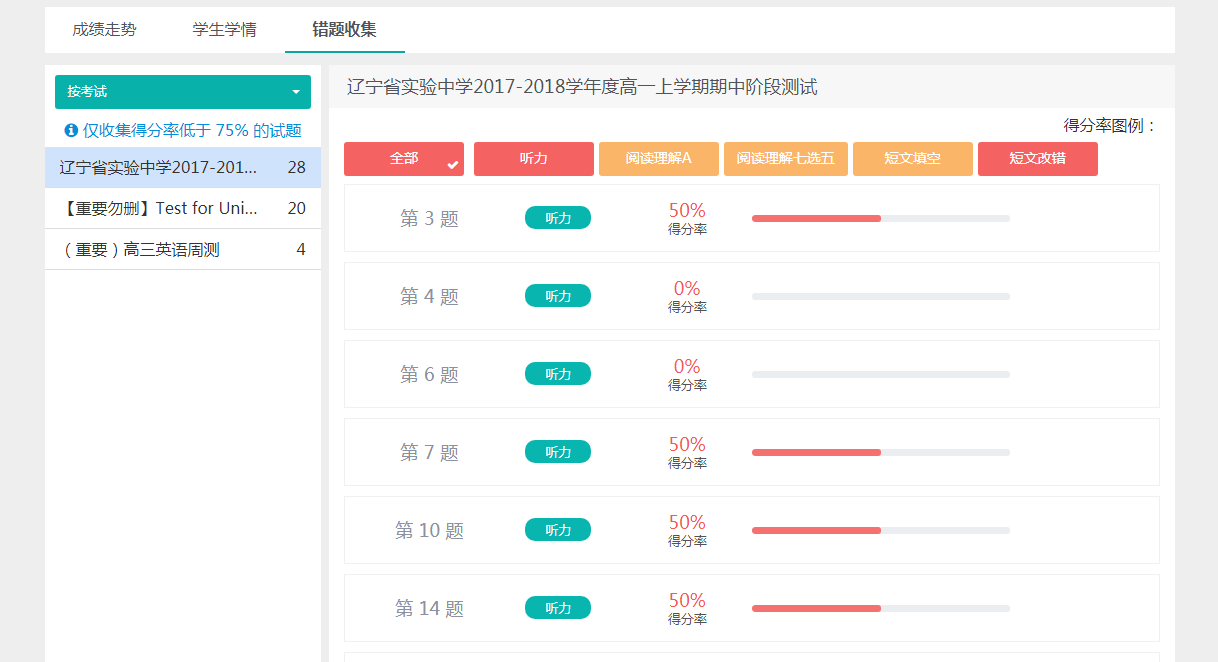Click the checkmark on the 全部 button
1218x662 pixels.
(453, 165)
